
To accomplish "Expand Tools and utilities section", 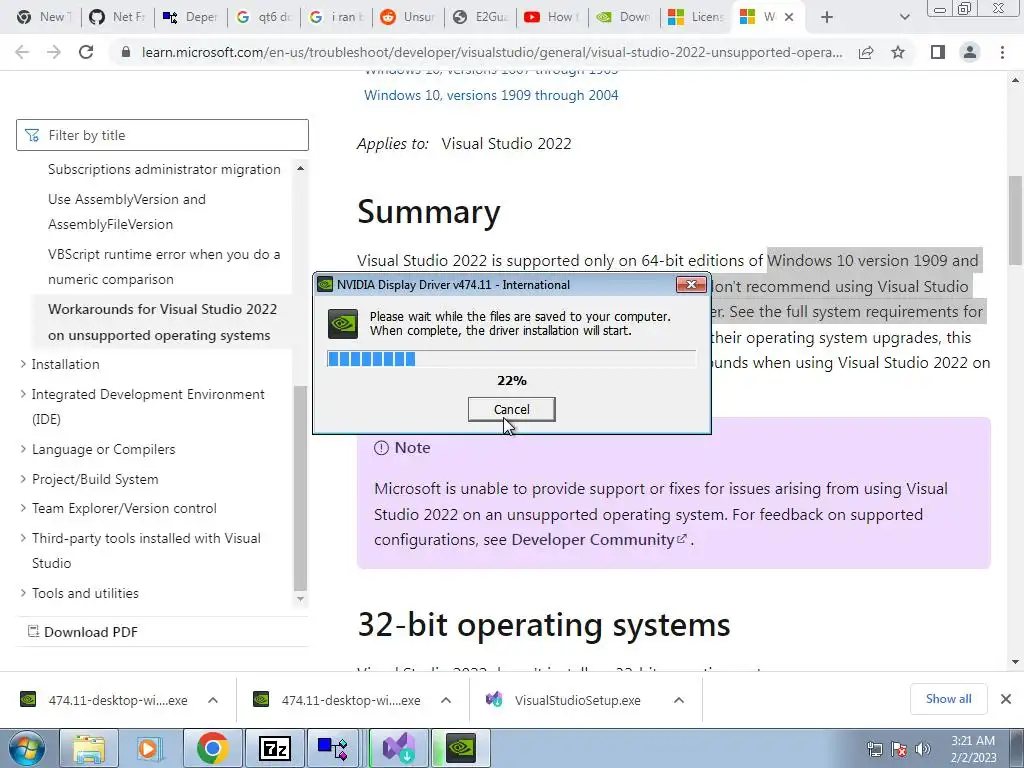I will (85, 593).
